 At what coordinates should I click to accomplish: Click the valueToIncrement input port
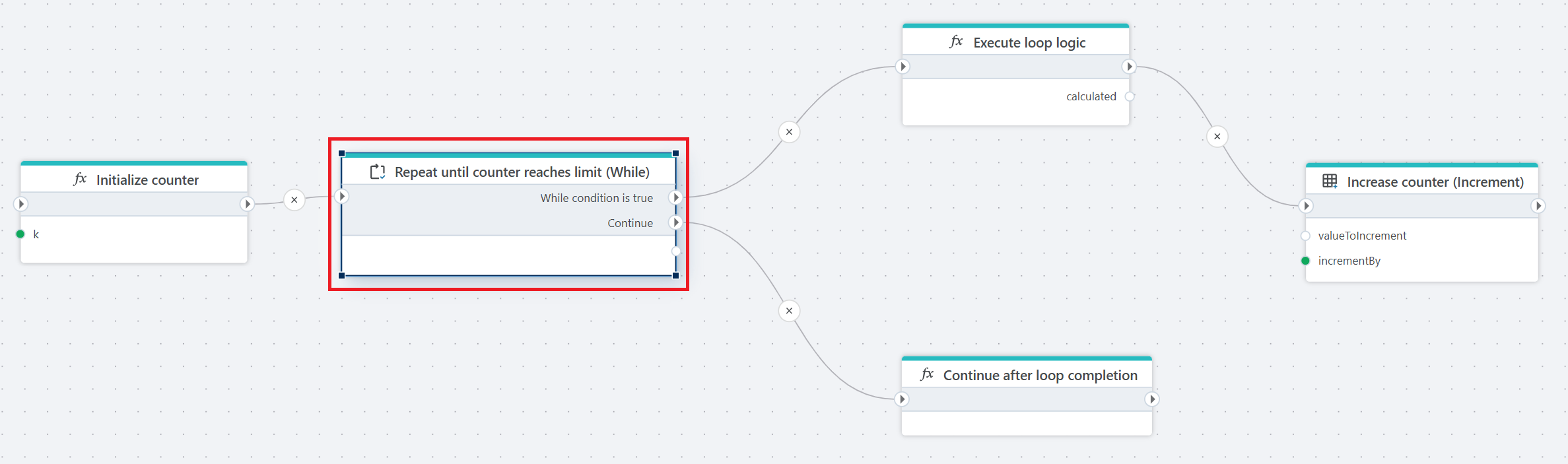point(1305,236)
